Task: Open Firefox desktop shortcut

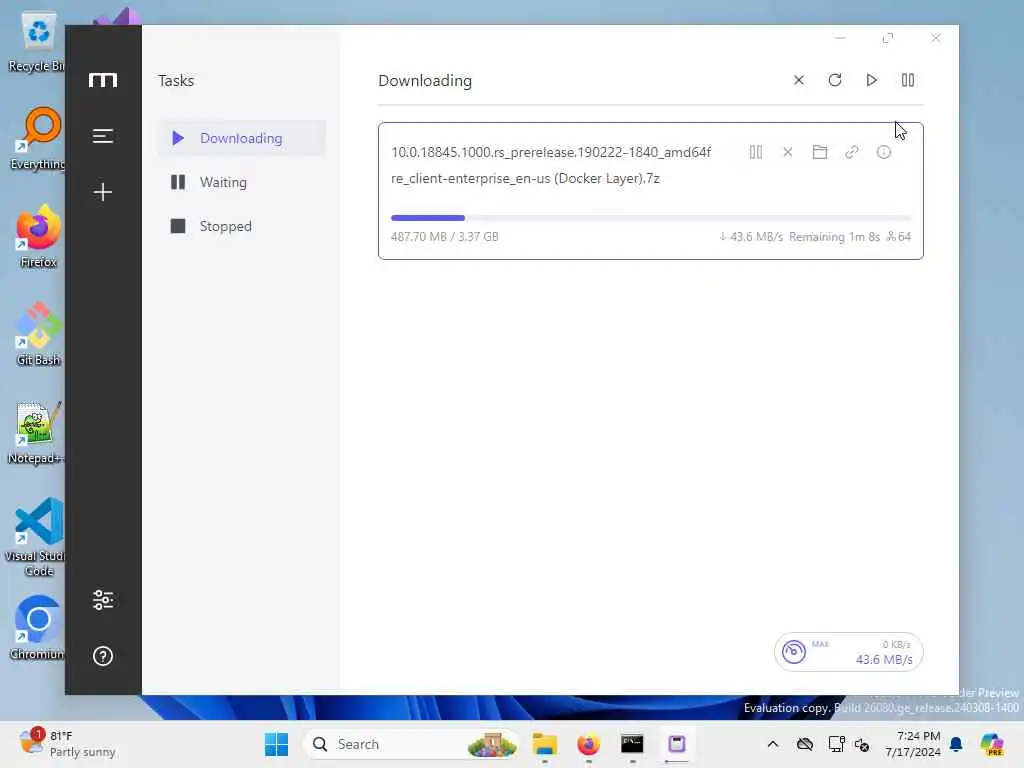Action: pyautogui.click(x=38, y=236)
